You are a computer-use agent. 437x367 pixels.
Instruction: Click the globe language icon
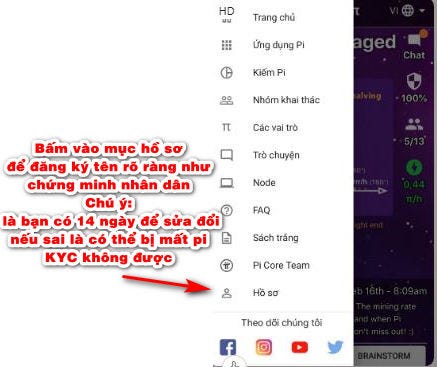point(407,11)
